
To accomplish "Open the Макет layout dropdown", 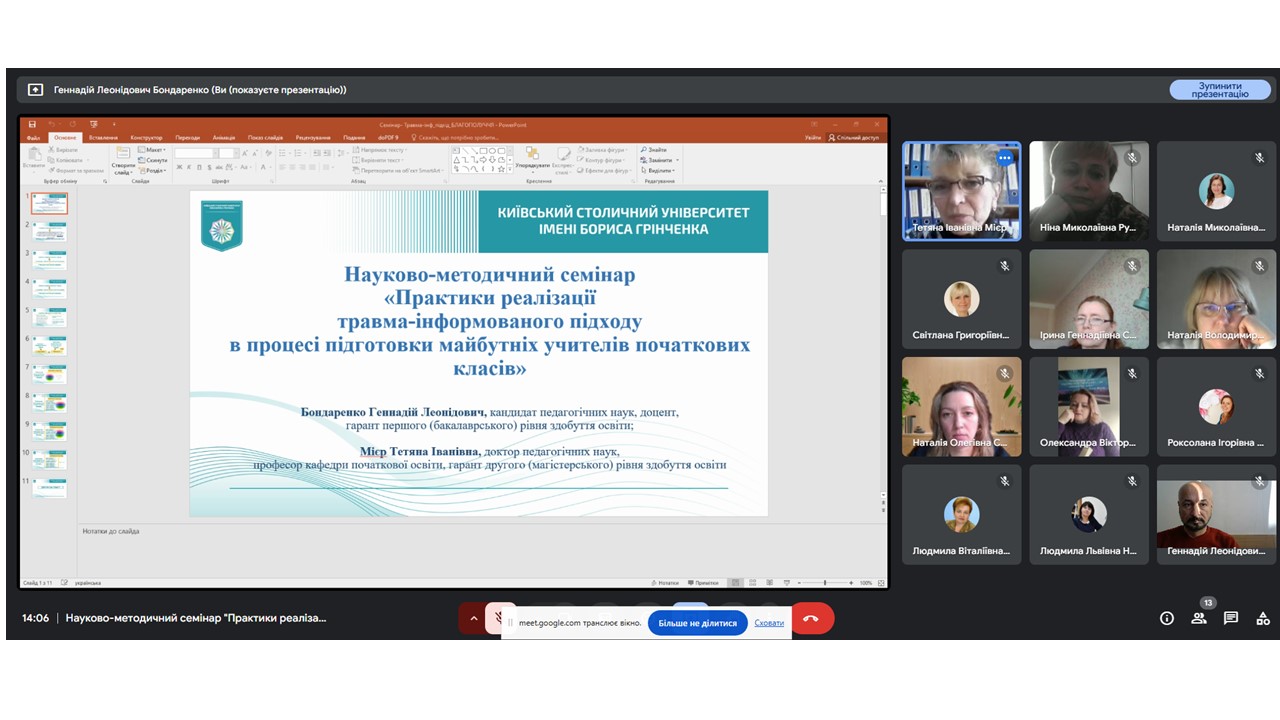I will (x=154, y=150).
